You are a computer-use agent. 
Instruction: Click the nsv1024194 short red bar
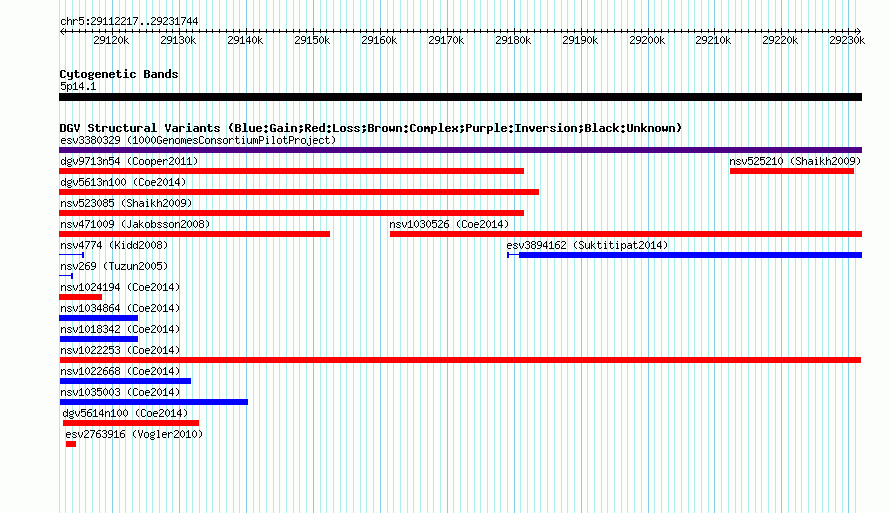click(x=81, y=297)
